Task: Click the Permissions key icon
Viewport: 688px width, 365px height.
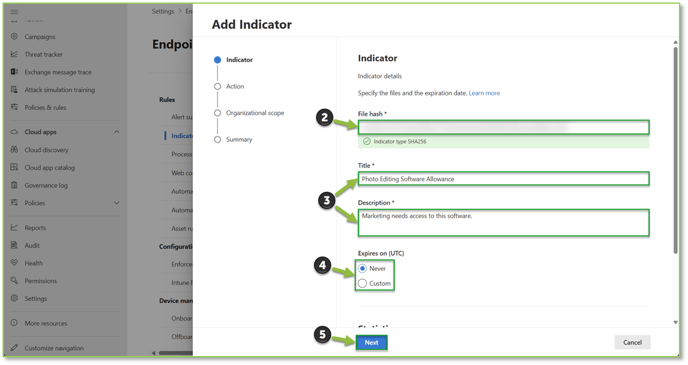Action: click(x=14, y=280)
